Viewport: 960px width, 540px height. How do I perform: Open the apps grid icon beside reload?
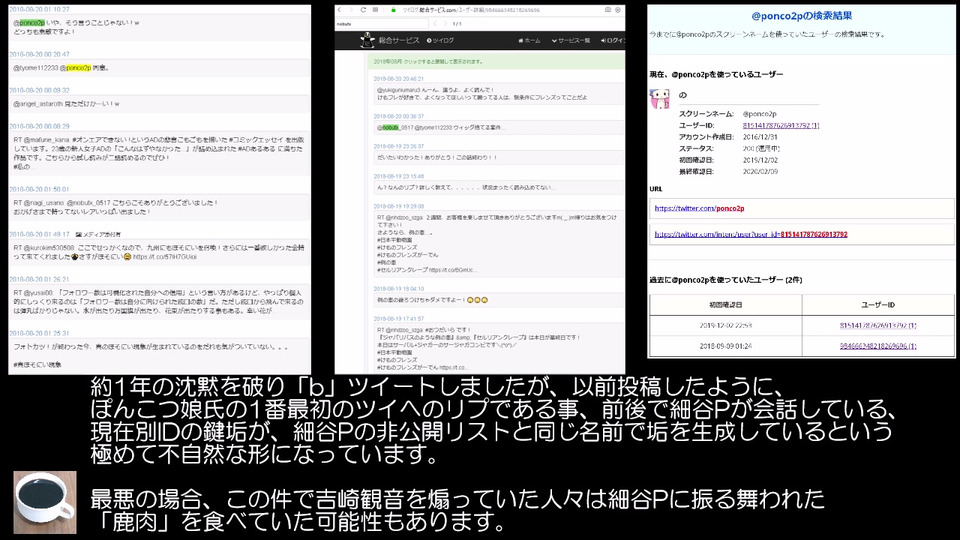point(375,10)
